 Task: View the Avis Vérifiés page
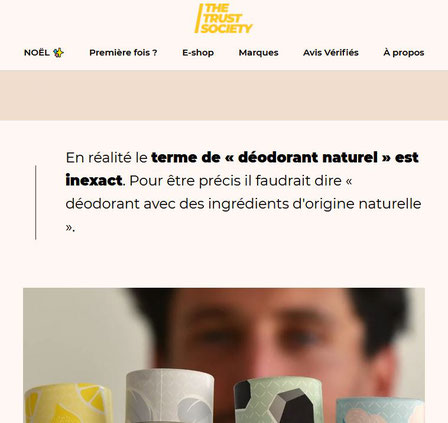(331, 53)
